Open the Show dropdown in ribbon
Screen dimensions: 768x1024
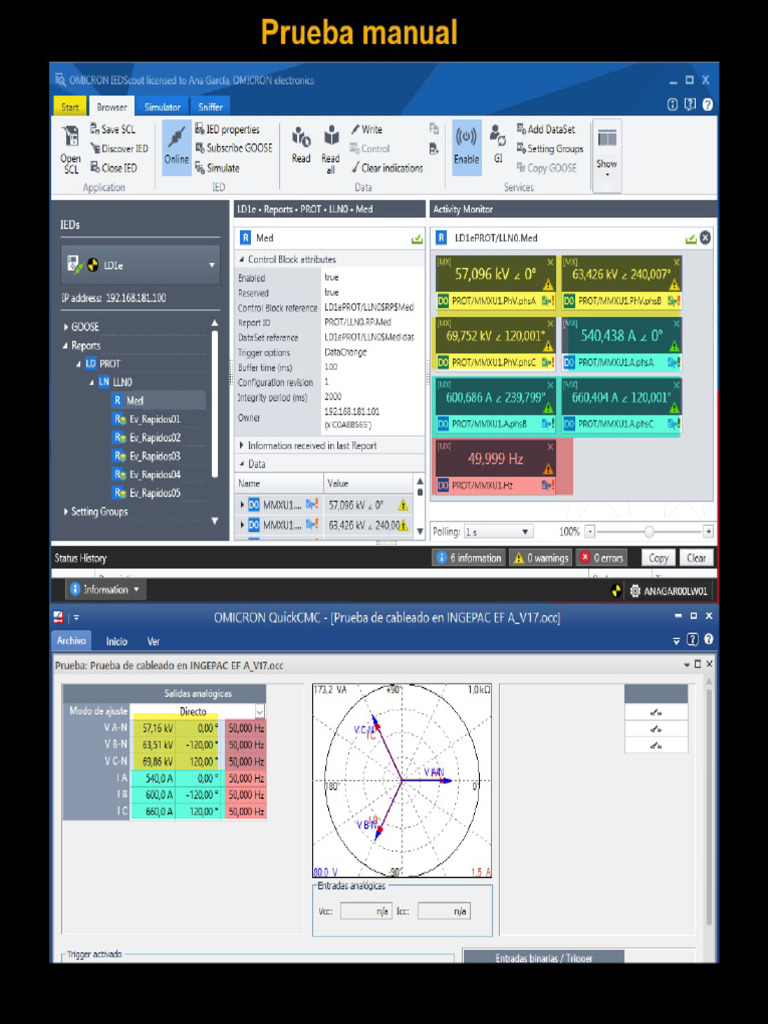tap(607, 155)
